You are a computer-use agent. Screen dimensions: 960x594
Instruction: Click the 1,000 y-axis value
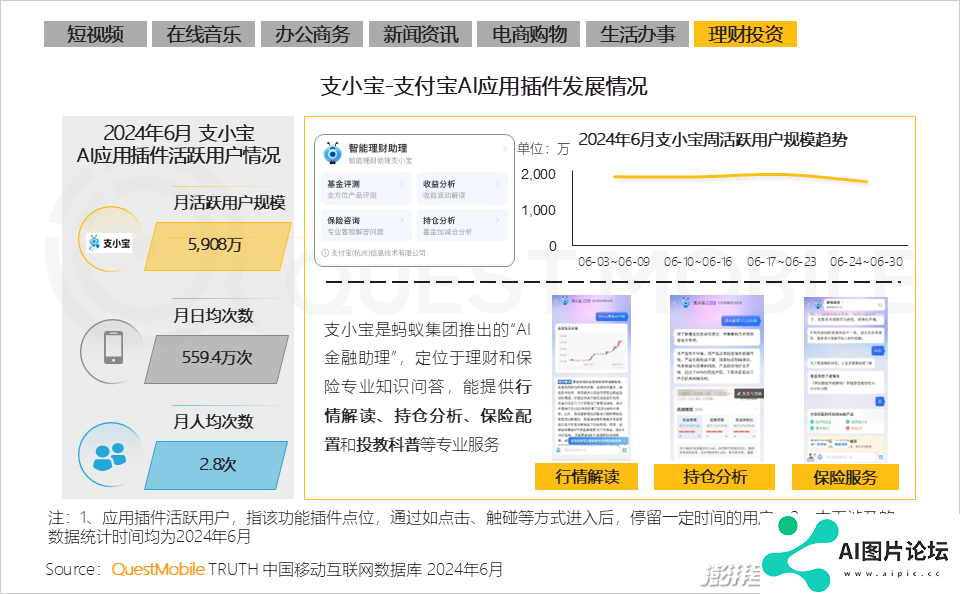[538, 211]
